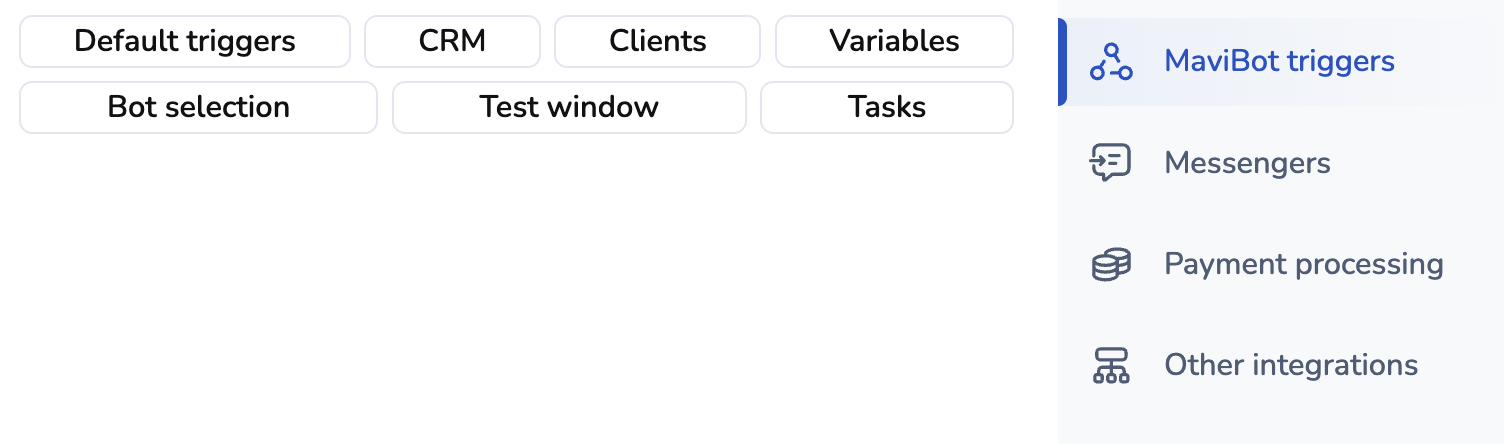This screenshot has height=444, width=1504.
Task: Click the Tasks button
Action: pyautogui.click(x=887, y=107)
